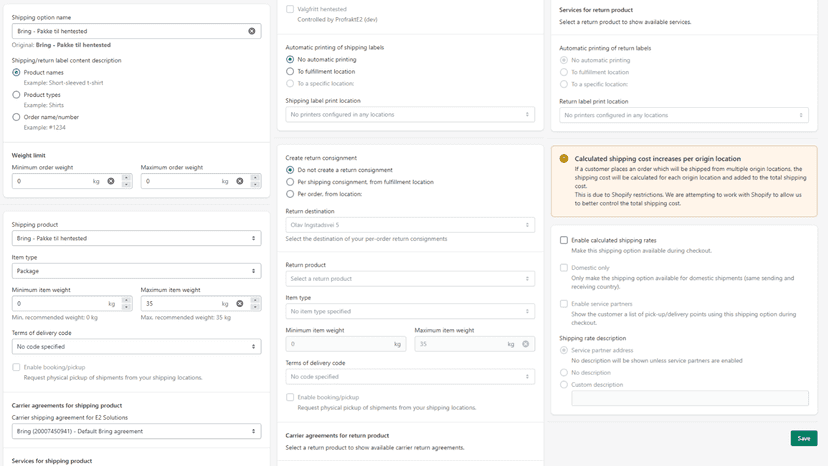Image resolution: width=828 pixels, height=466 pixels.
Task: Open Select a return product dropdown
Action: coord(410,278)
